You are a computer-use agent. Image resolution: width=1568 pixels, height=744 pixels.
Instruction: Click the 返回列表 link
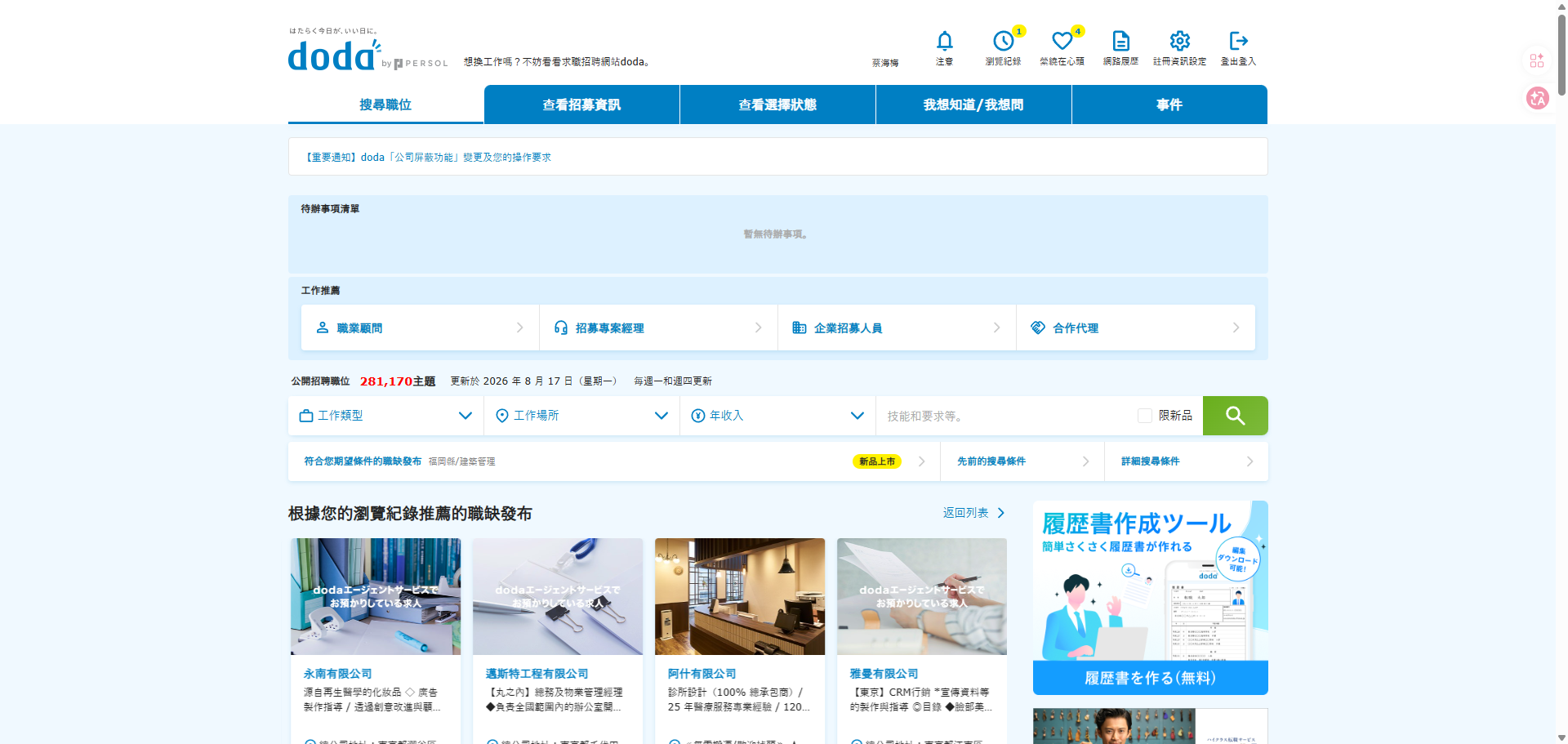click(x=973, y=513)
